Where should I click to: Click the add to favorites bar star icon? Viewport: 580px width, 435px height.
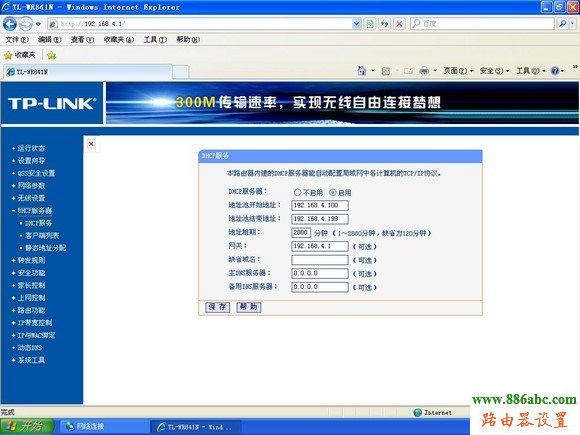[x=51, y=55]
